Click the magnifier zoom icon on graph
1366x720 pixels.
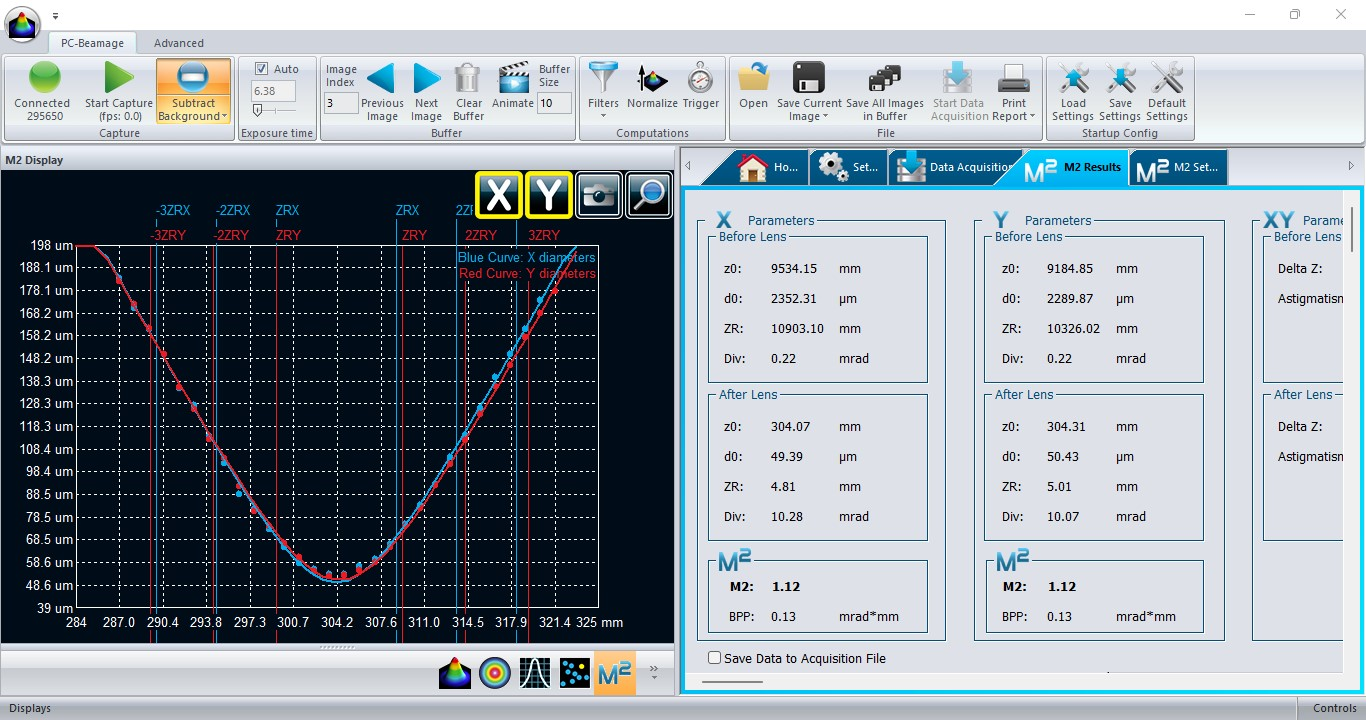648,195
